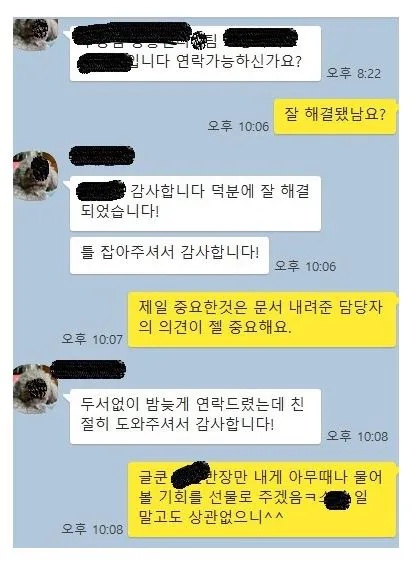Viewport: 413px width, 562px height.
Task: Select the 틀 잡아주셔서 감사합니다! bubble
Action: coord(169,255)
